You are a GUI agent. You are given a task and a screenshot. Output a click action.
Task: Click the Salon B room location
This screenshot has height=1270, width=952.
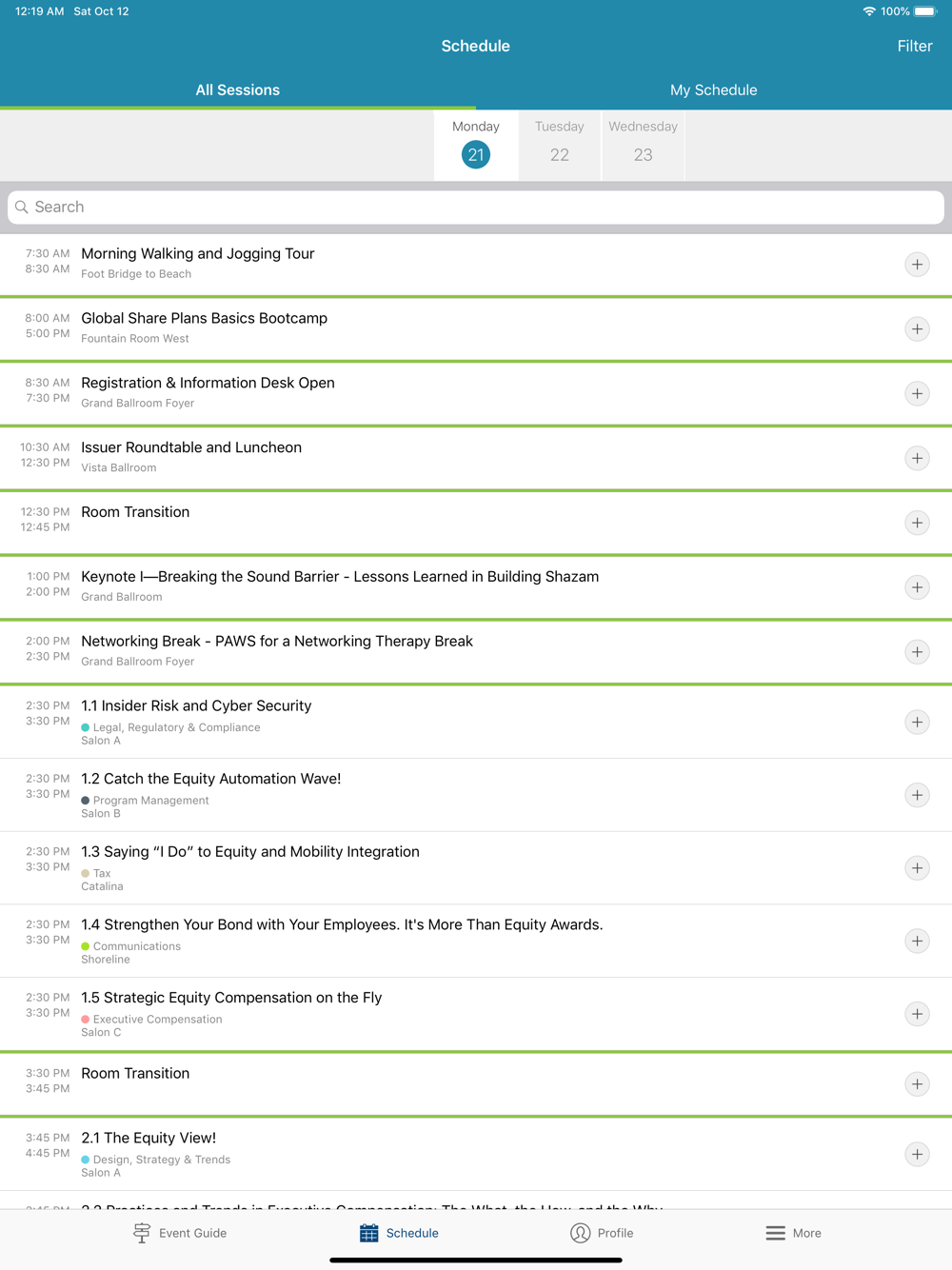tap(101, 814)
